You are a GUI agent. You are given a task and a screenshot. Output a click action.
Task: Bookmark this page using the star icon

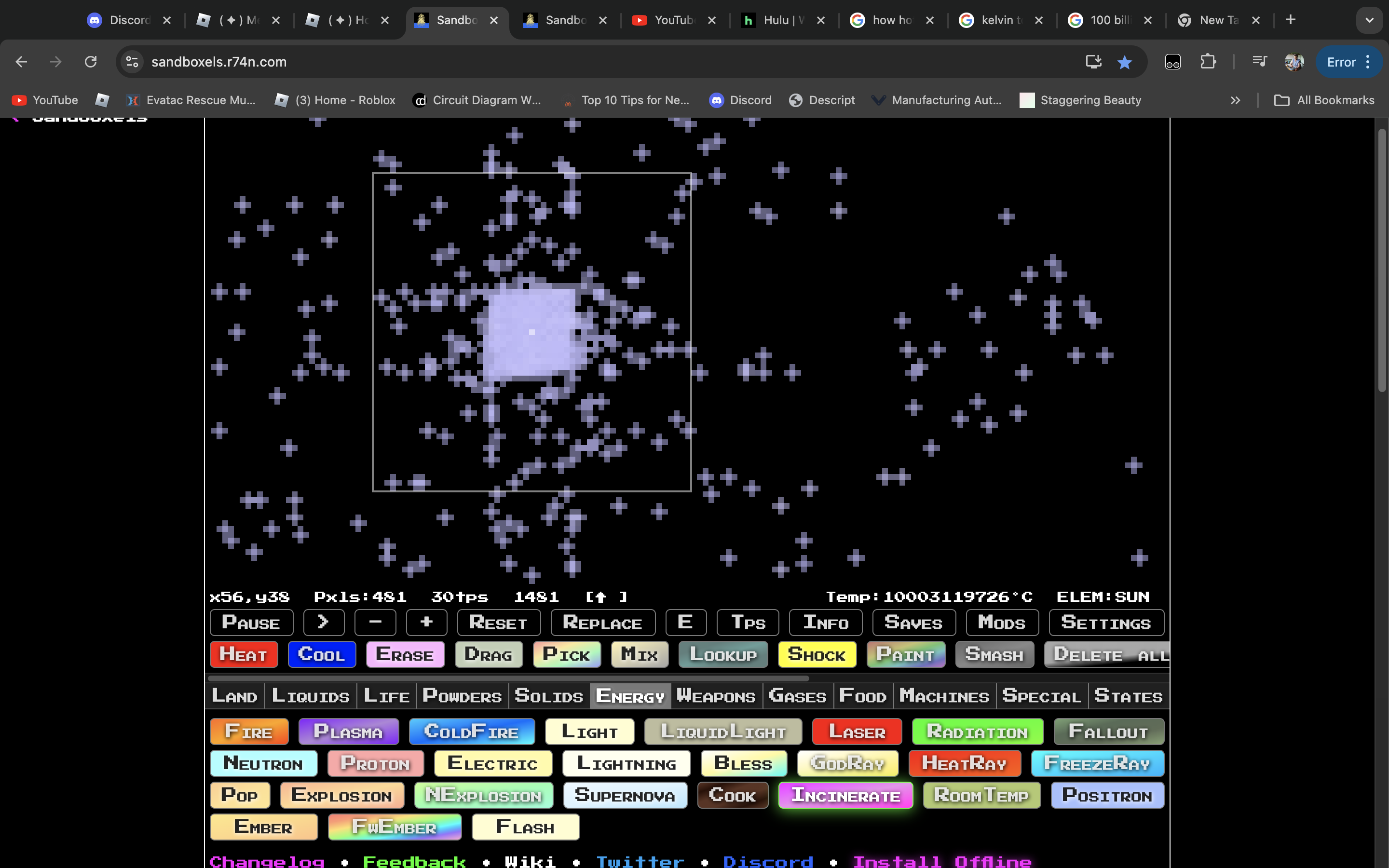click(x=1124, y=62)
